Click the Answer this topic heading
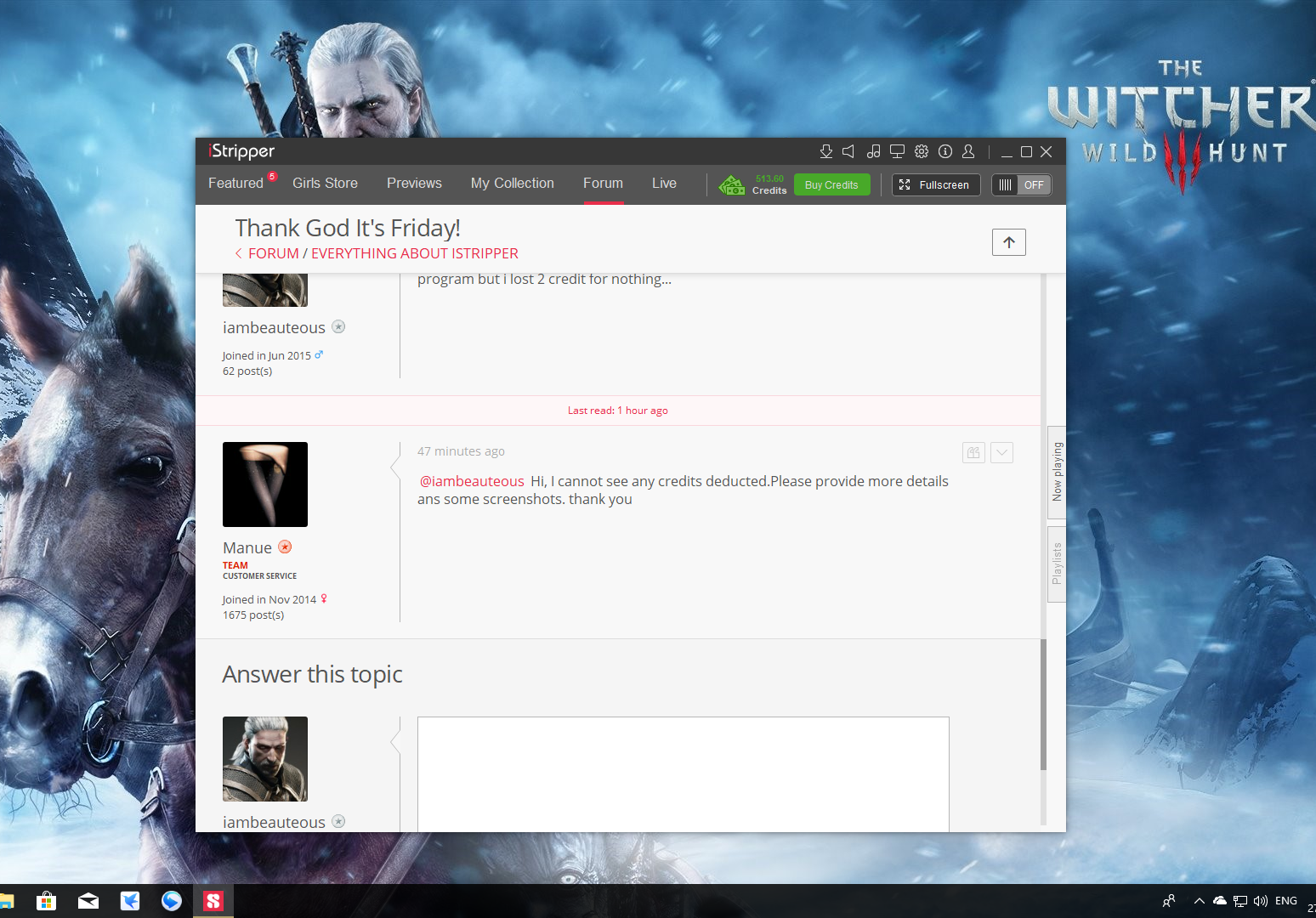 pyautogui.click(x=313, y=675)
